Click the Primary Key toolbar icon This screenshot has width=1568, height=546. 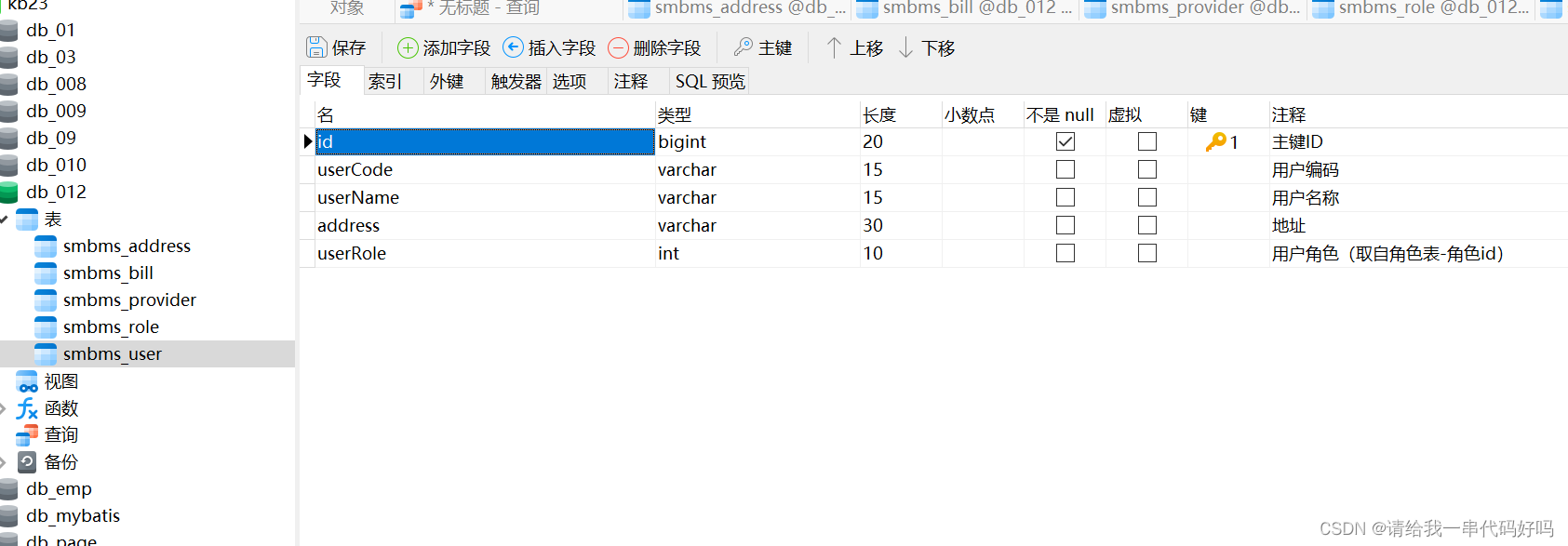coord(744,47)
